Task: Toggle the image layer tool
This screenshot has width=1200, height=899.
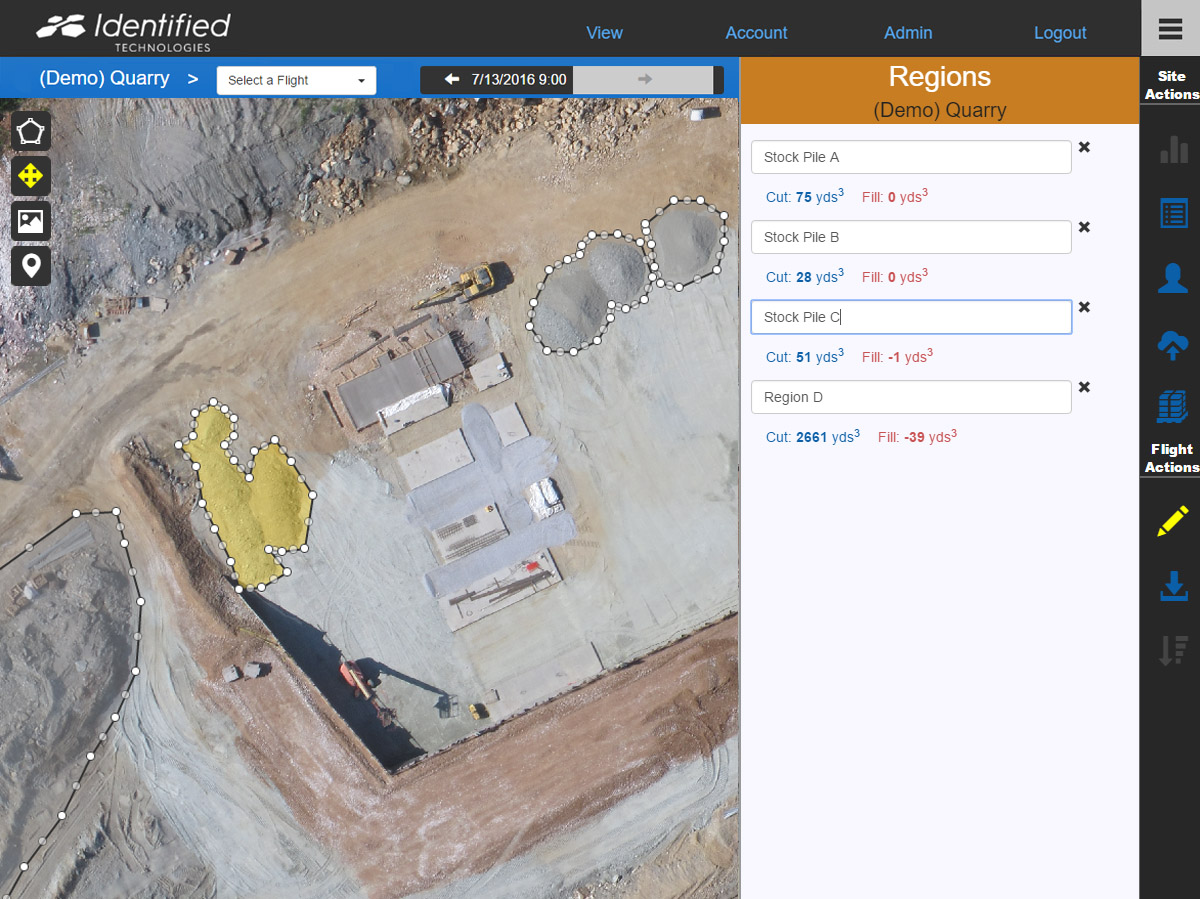Action: click(x=31, y=221)
